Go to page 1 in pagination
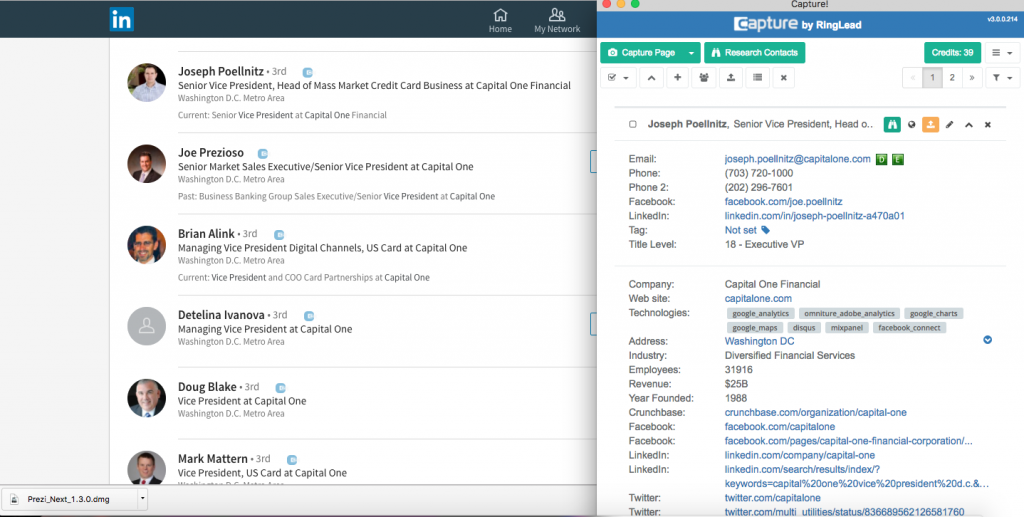The height and width of the screenshot is (517, 1024). [932, 78]
